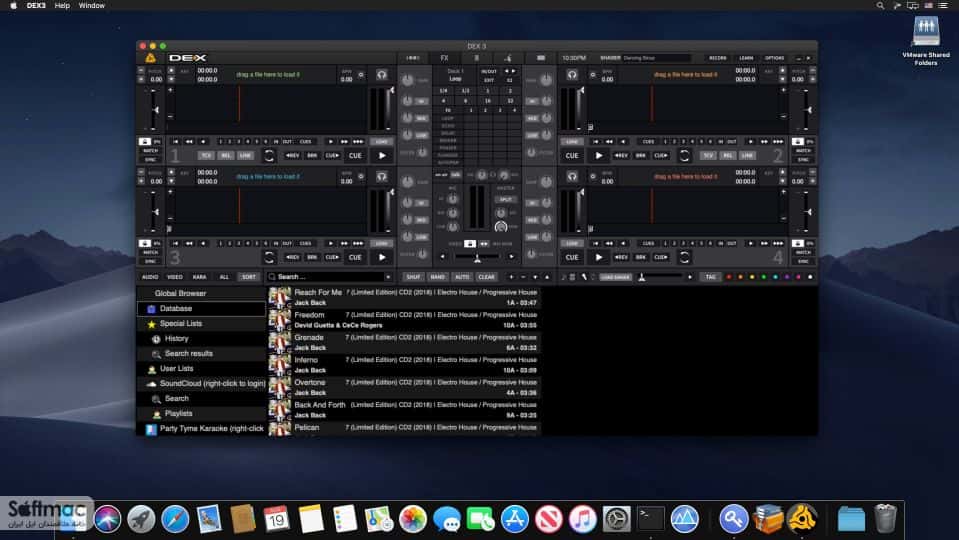Screen dimensions: 959x540
Task: Click Deck 1 triple fast-forward icon
Action: click(x=358, y=141)
